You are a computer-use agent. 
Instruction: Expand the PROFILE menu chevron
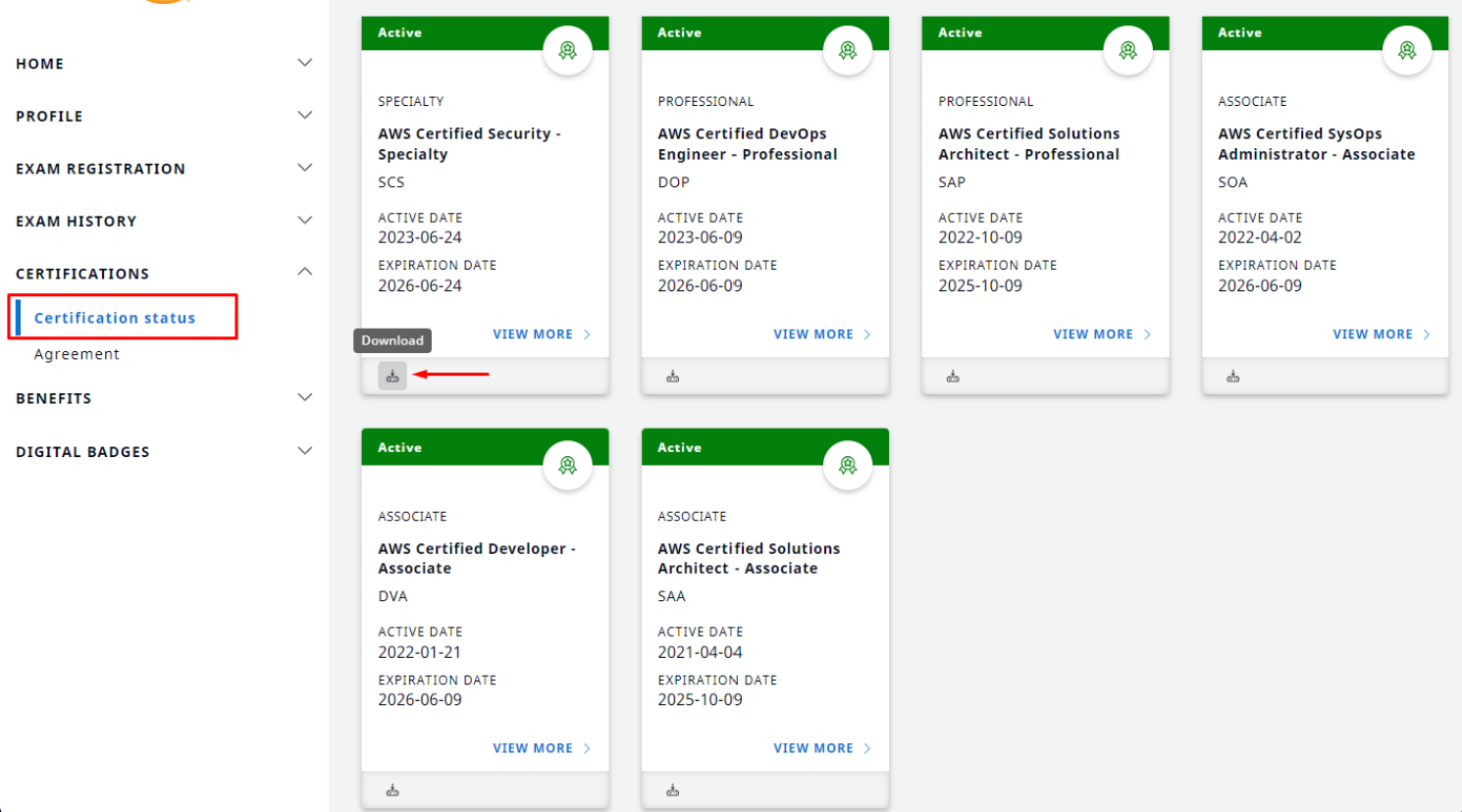[305, 116]
